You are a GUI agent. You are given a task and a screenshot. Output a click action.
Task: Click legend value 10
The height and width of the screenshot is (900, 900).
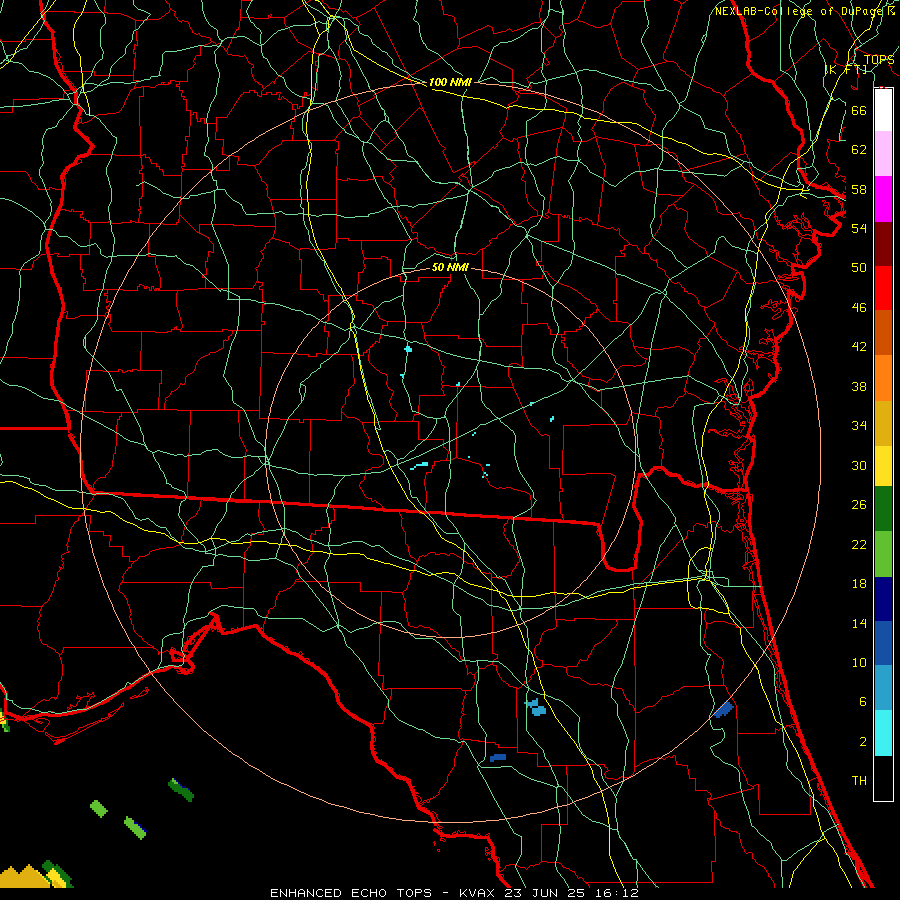click(859, 662)
